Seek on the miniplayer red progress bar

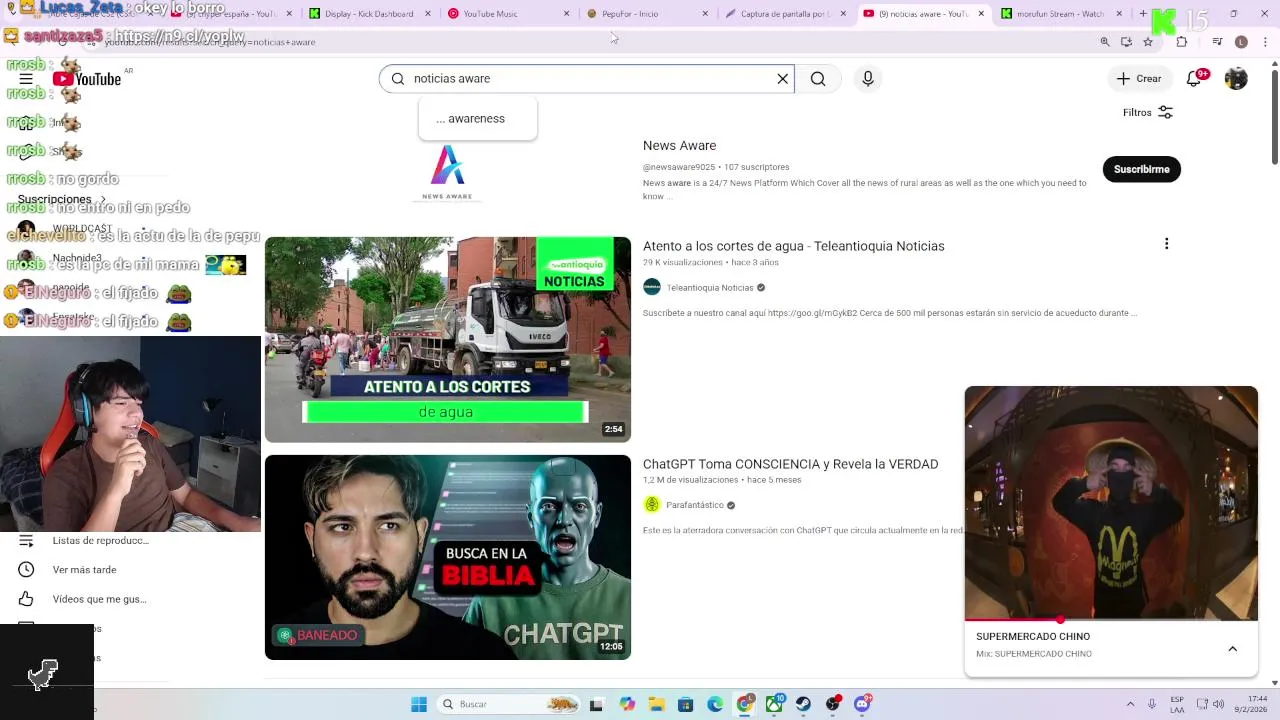[x=1111, y=620]
